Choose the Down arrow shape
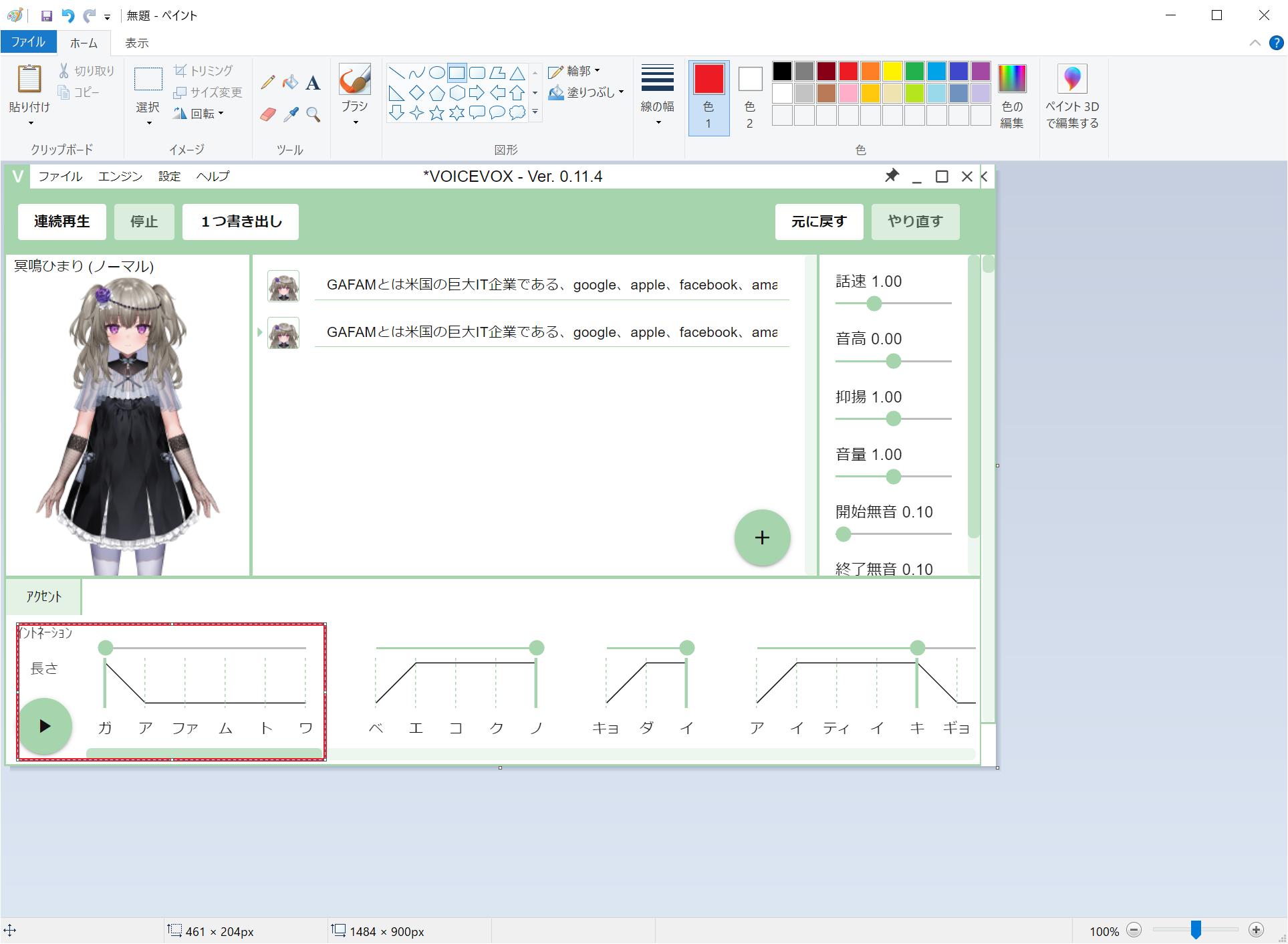The height and width of the screenshot is (944, 1288). click(x=396, y=113)
